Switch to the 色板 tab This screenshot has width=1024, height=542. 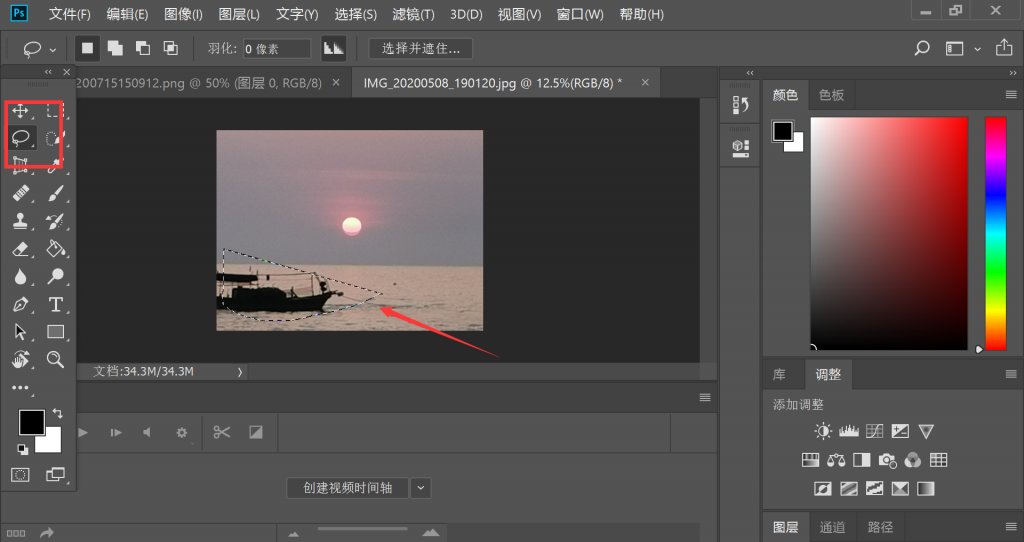pyautogui.click(x=831, y=95)
